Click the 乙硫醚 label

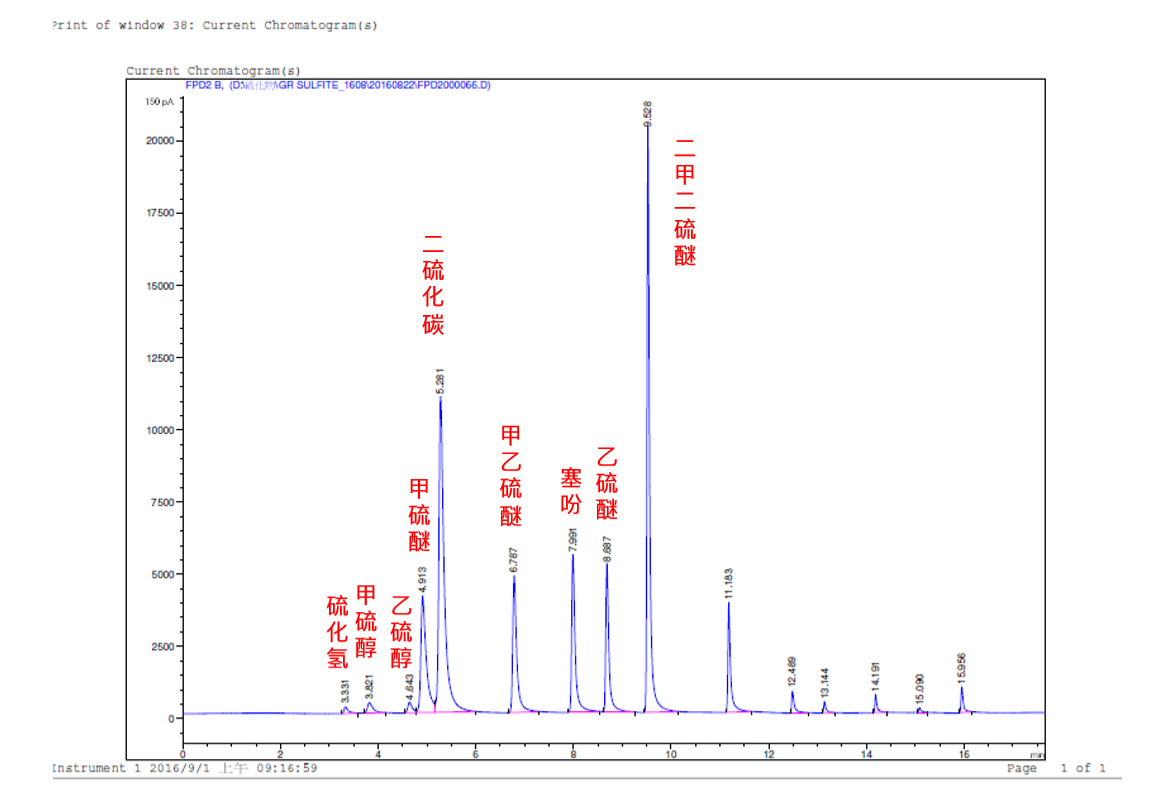click(607, 483)
